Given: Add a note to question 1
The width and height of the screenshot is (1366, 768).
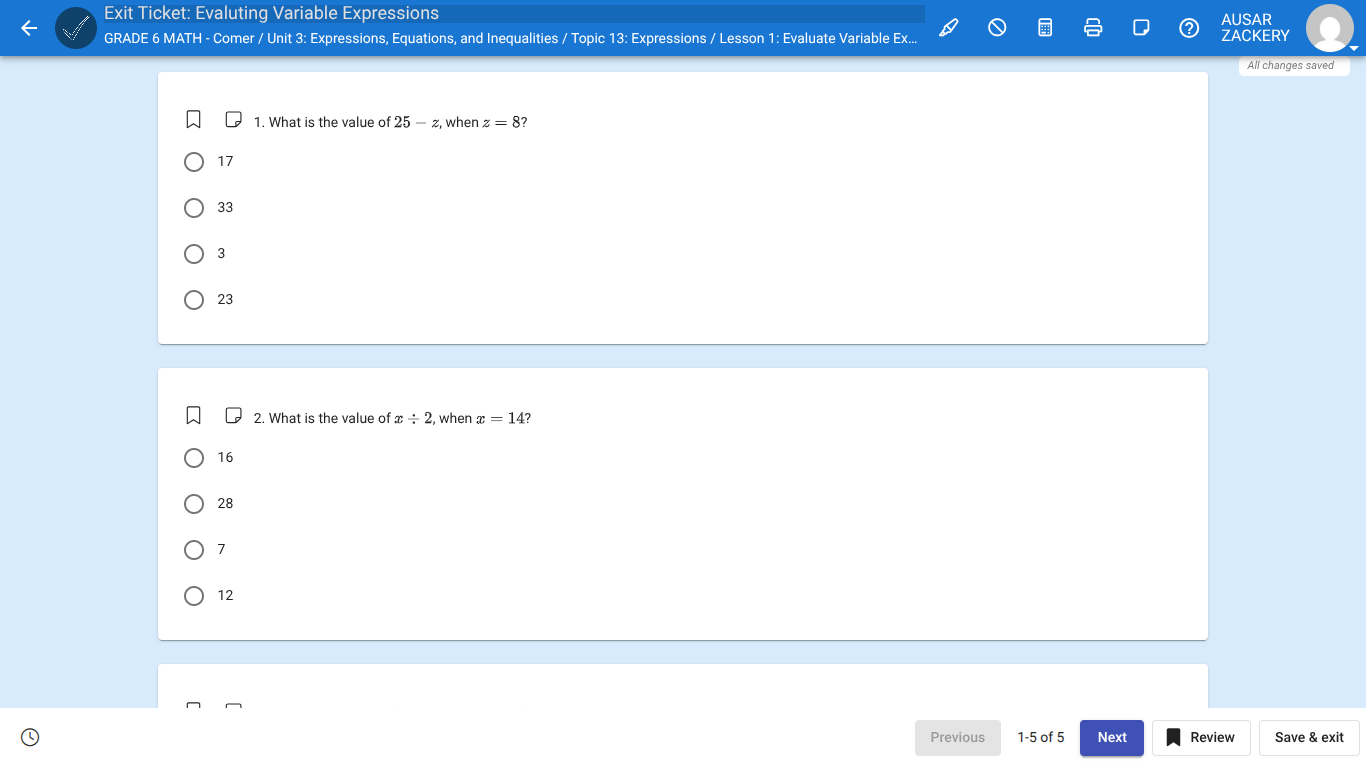Looking at the screenshot, I should (x=233, y=119).
